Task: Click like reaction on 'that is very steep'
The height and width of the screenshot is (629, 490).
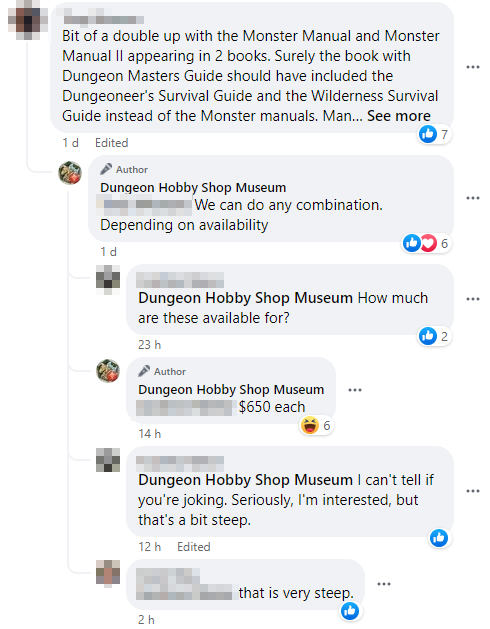Action: pyautogui.click(x=350, y=611)
